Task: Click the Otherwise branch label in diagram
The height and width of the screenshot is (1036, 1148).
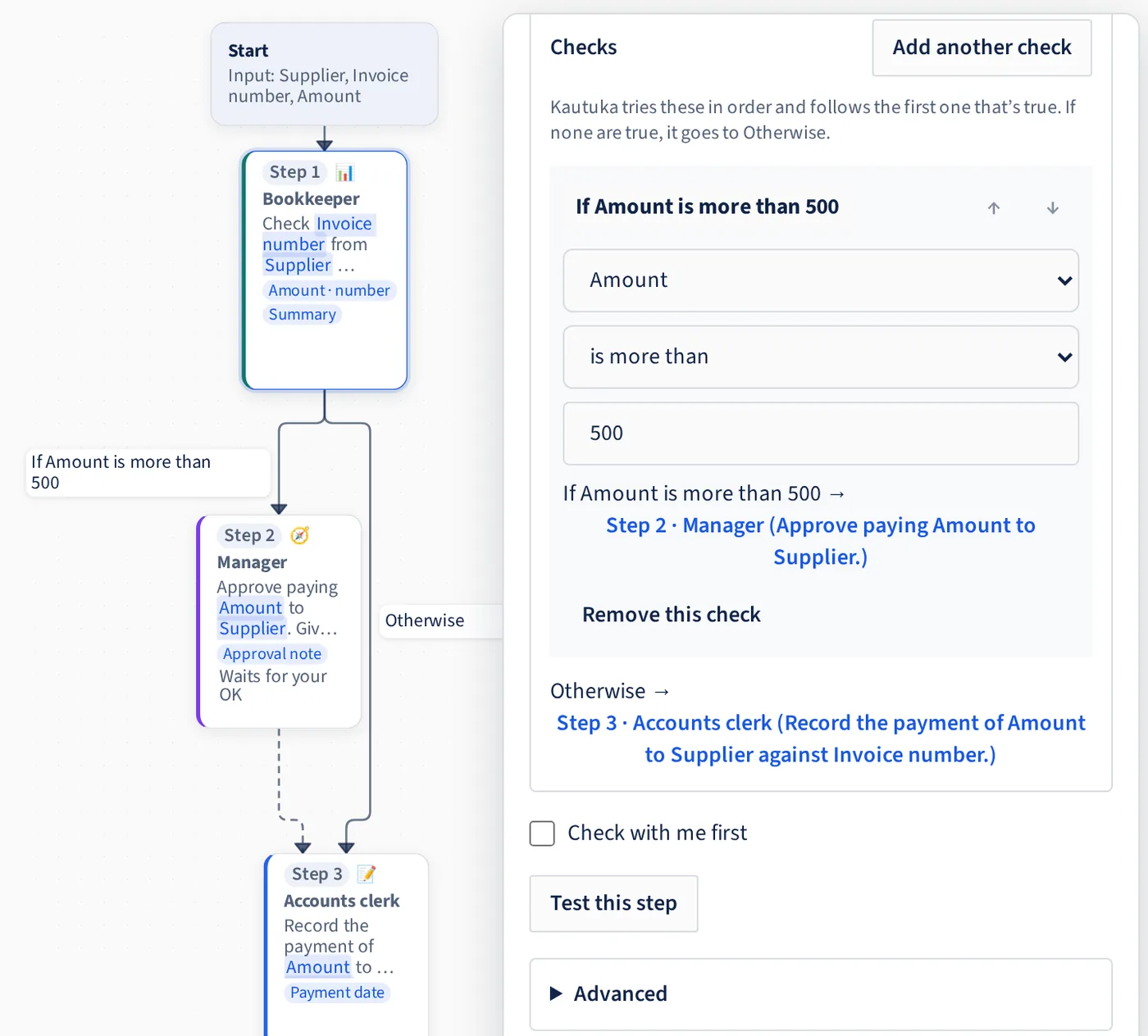Action: [440, 621]
